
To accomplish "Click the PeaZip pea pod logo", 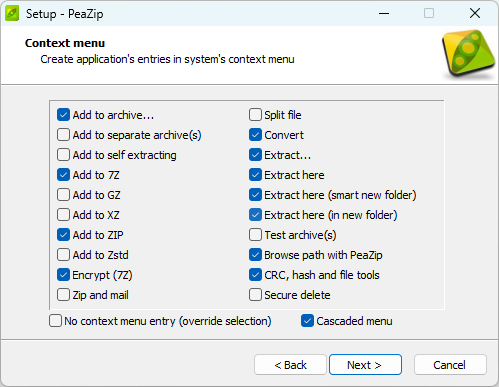I will 469,53.
